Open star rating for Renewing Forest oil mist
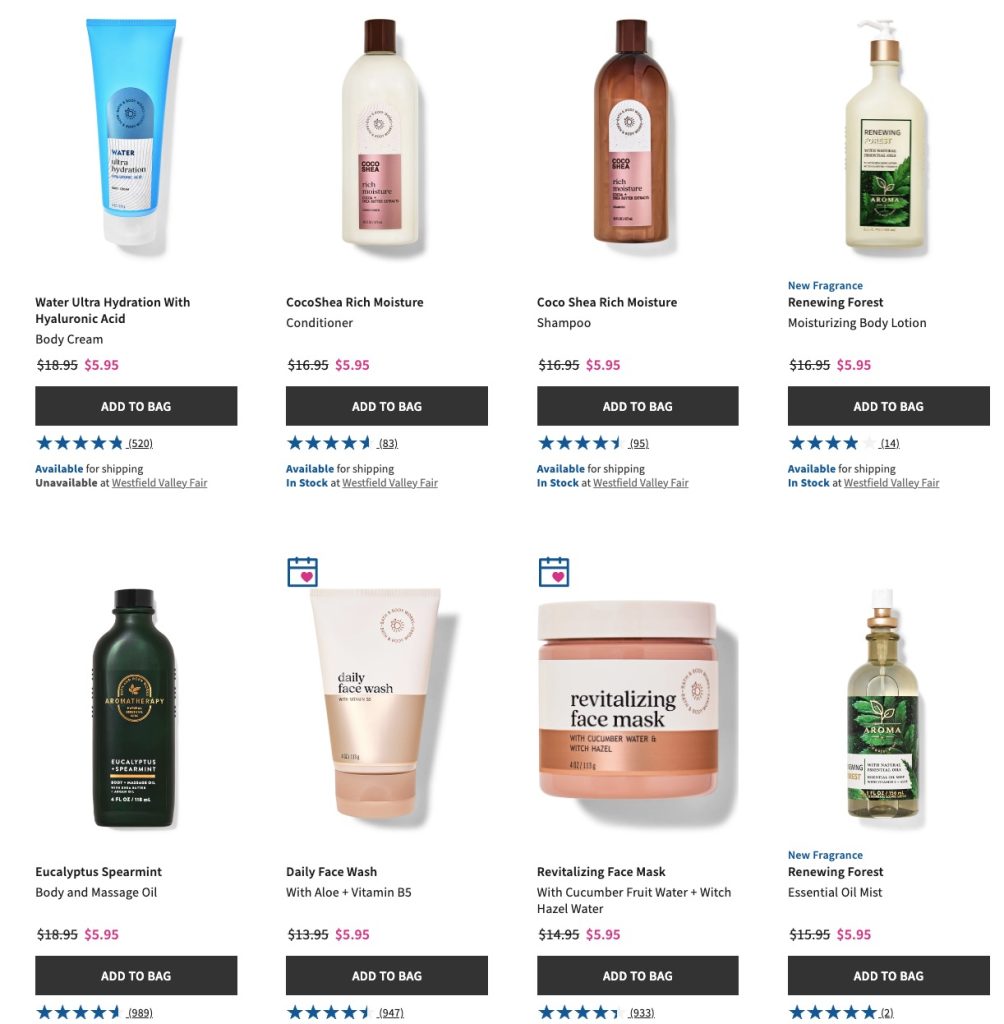Viewport: 1004px width, 1024px height. point(832,1012)
